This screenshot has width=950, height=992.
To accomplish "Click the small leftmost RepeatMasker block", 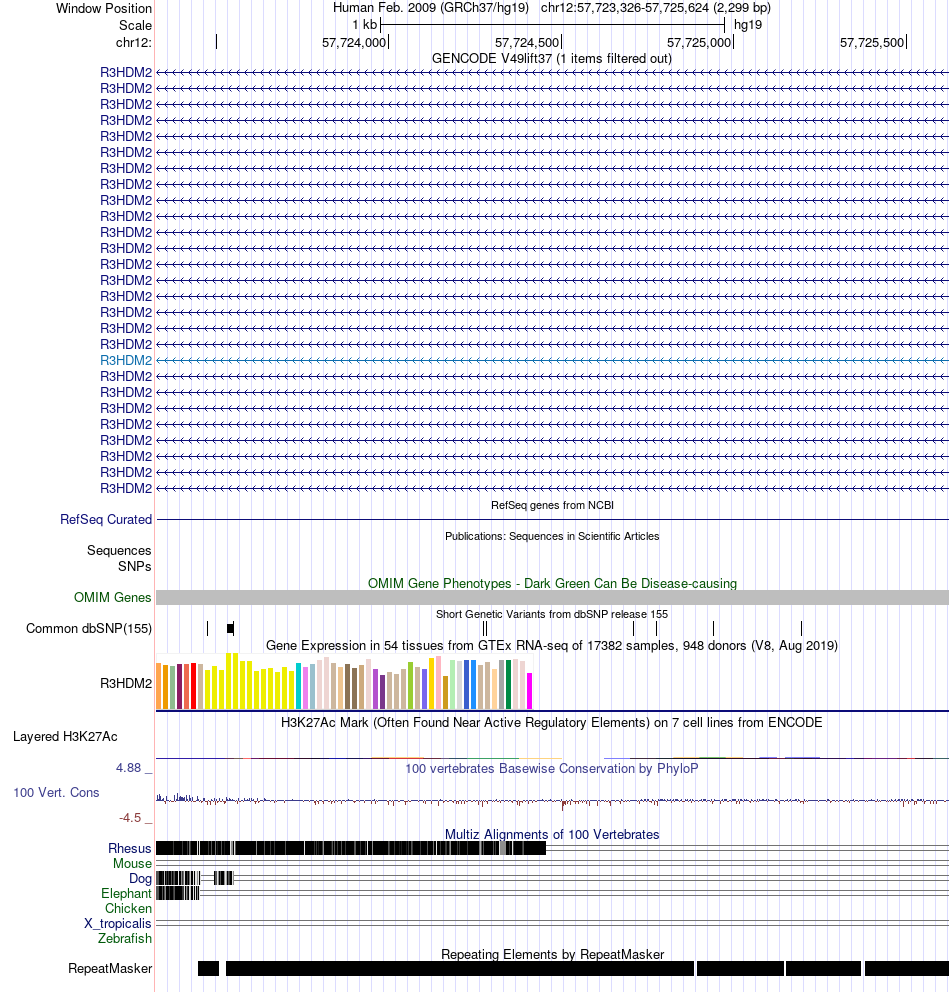I will 208,969.
